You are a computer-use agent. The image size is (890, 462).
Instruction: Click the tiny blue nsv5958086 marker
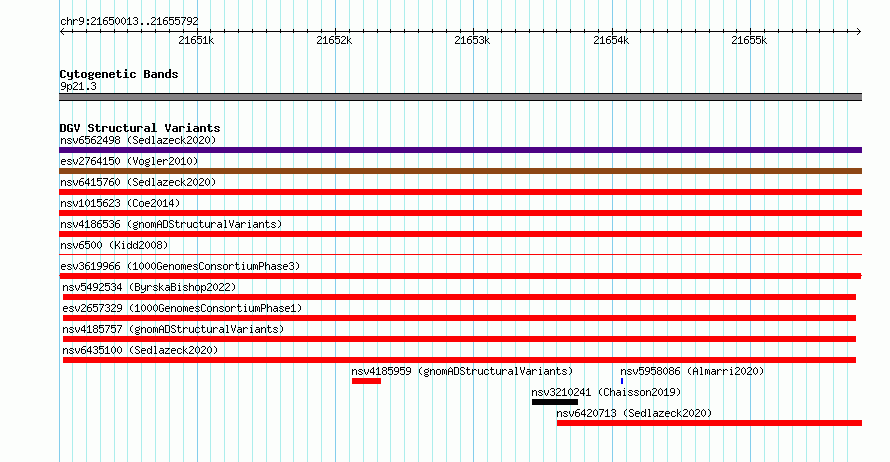(x=622, y=381)
